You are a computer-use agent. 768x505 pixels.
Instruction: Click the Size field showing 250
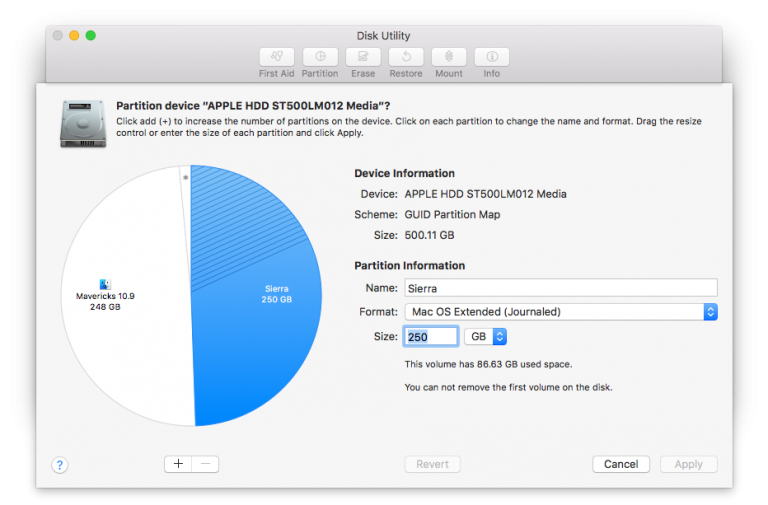coord(431,337)
